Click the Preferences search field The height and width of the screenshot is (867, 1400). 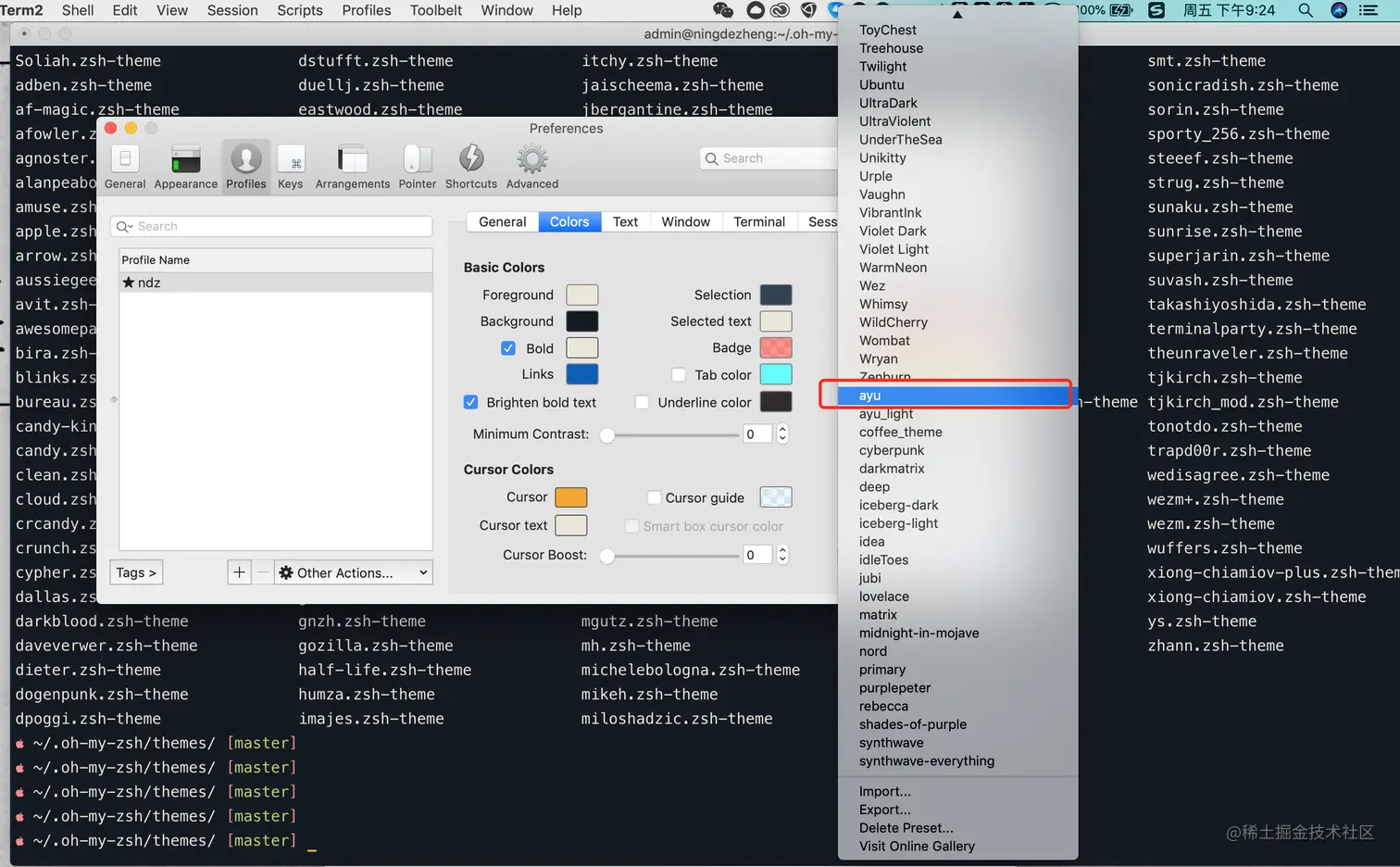click(769, 158)
